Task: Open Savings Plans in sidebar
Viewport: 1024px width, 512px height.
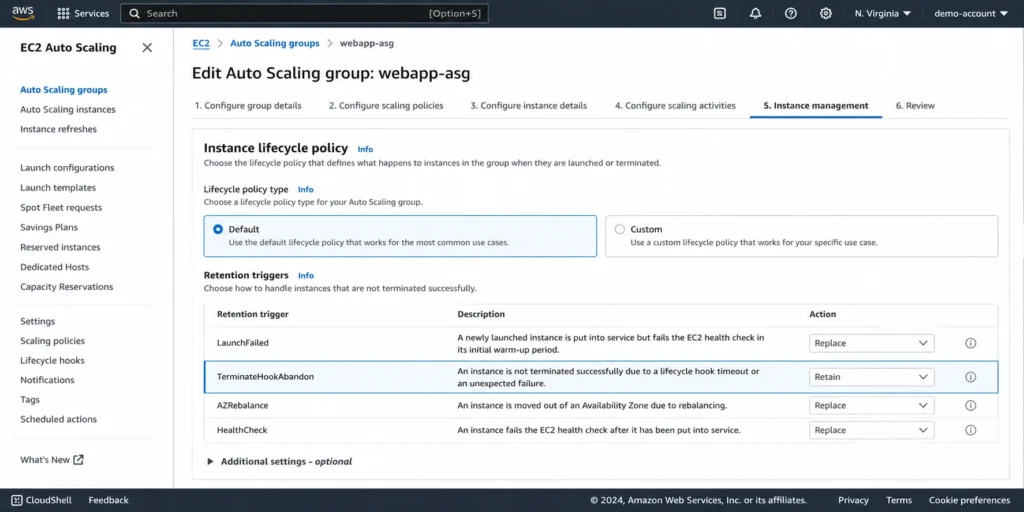Action: (x=49, y=227)
